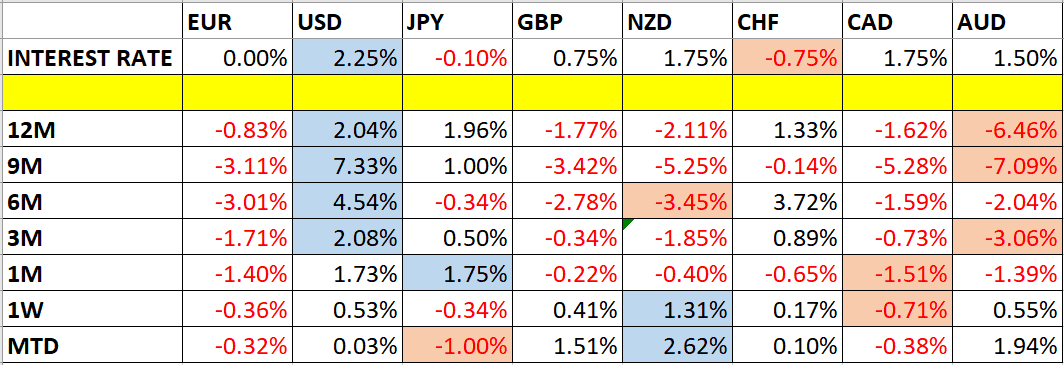This screenshot has height=365, width=1064.
Task: Click the NZD 6M cell -3.45%
Action: (x=678, y=201)
